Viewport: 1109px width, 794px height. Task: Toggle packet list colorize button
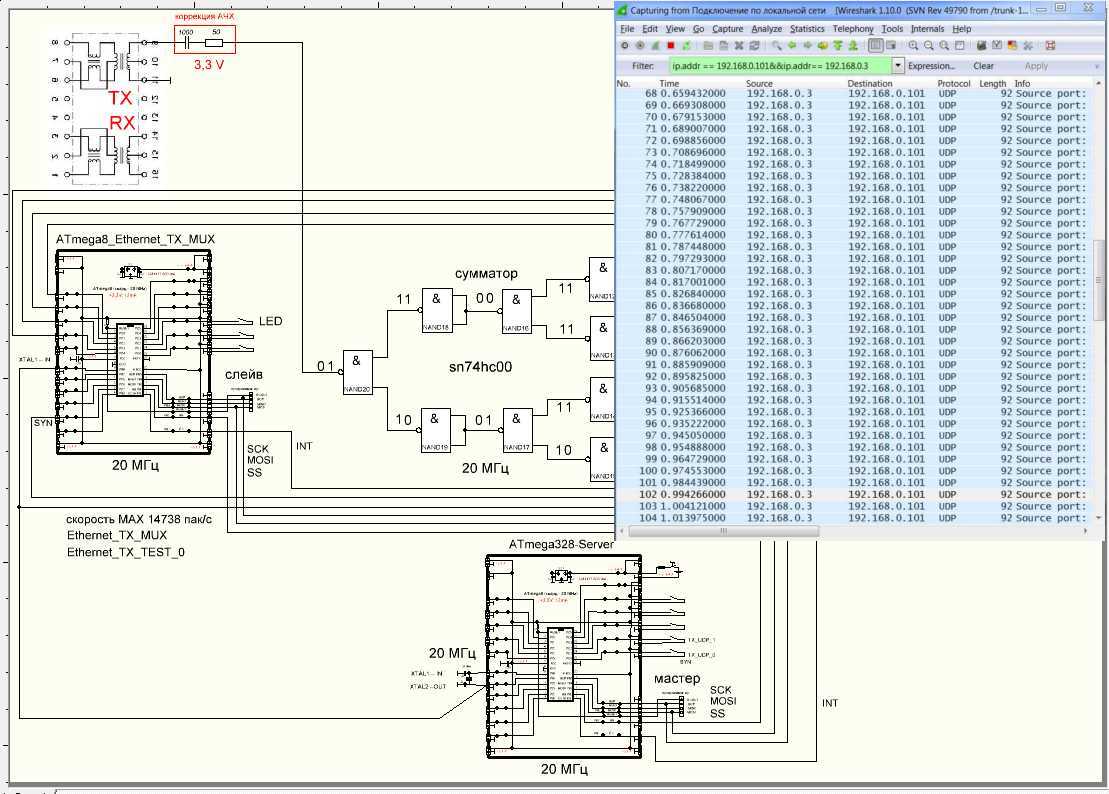[x=875, y=46]
